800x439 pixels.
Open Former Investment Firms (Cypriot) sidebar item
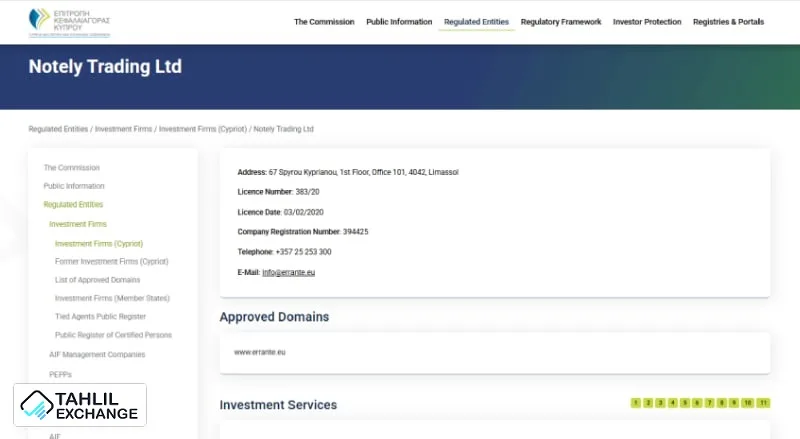112,261
